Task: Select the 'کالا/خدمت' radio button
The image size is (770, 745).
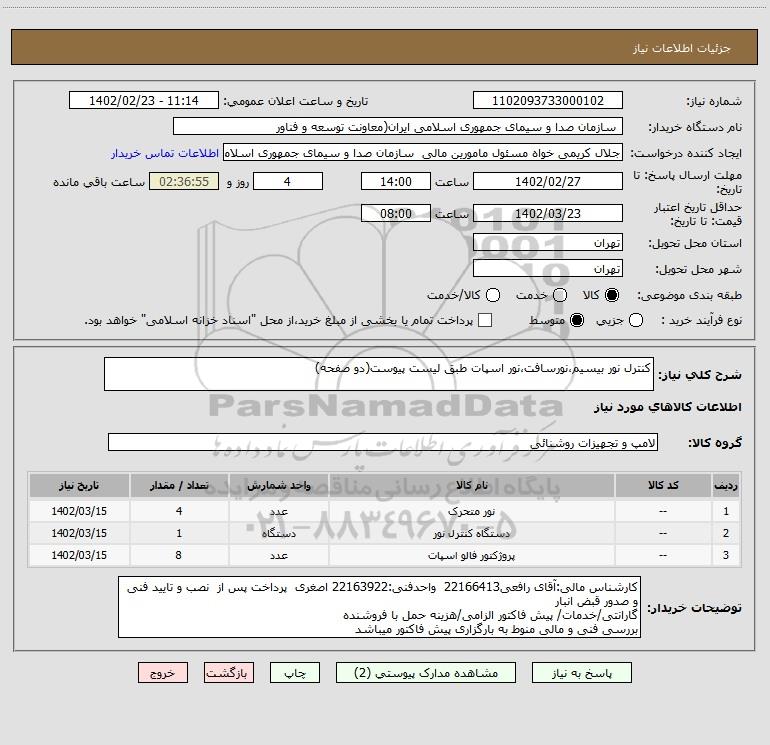Action: click(493, 295)
